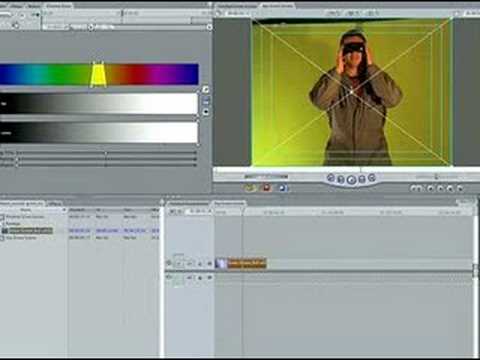Select the first sequence row in the Browser
480x360 pixels.
coord(25,217)
